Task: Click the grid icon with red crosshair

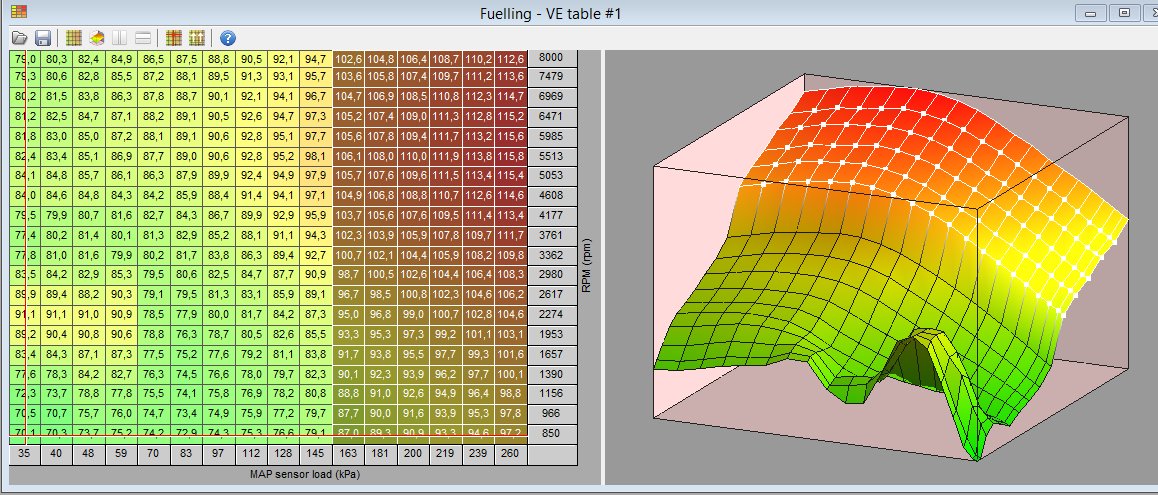Action: tap(173, 38)
